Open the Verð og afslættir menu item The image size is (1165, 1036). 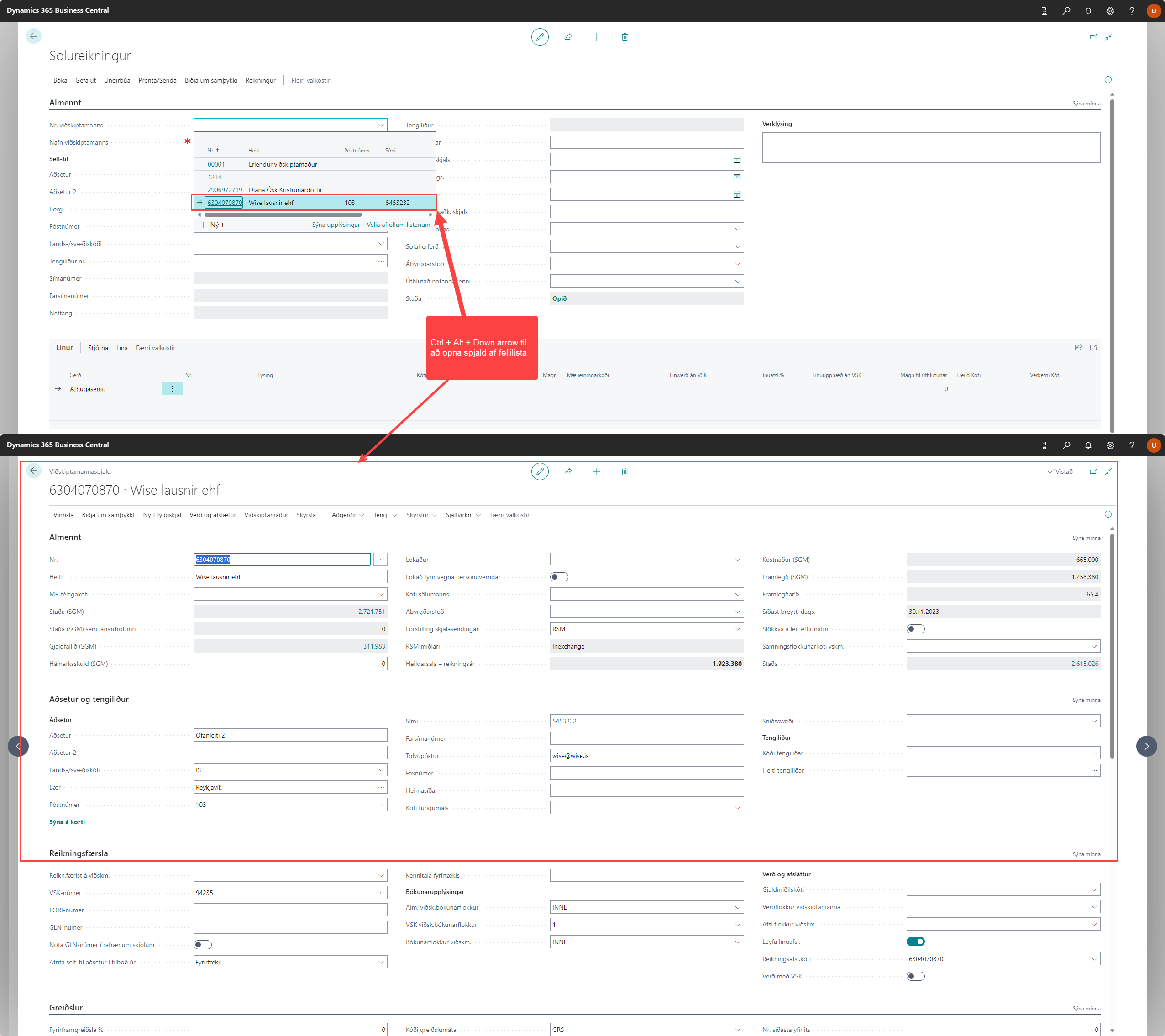pos(213,515)
